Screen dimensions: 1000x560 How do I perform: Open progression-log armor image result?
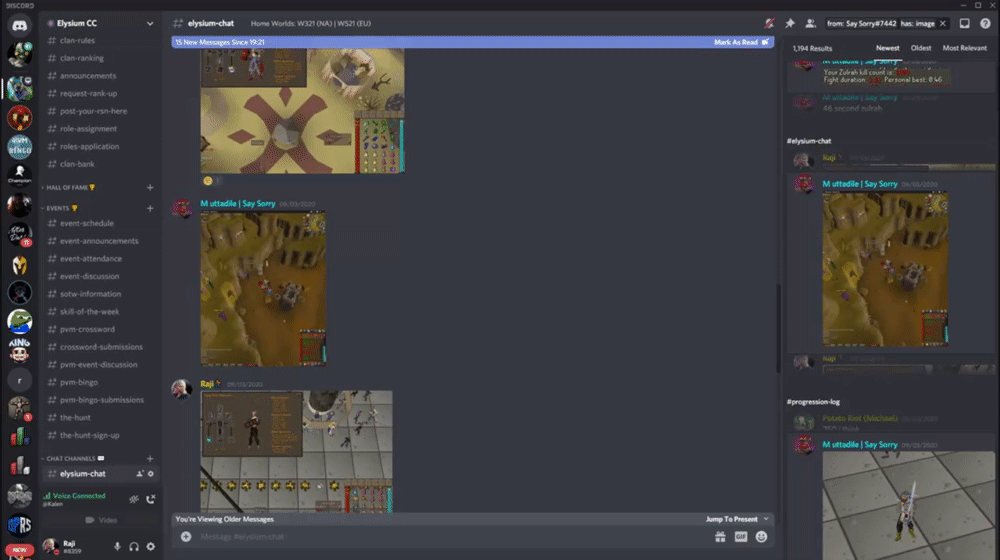click(x=908, y=505)
